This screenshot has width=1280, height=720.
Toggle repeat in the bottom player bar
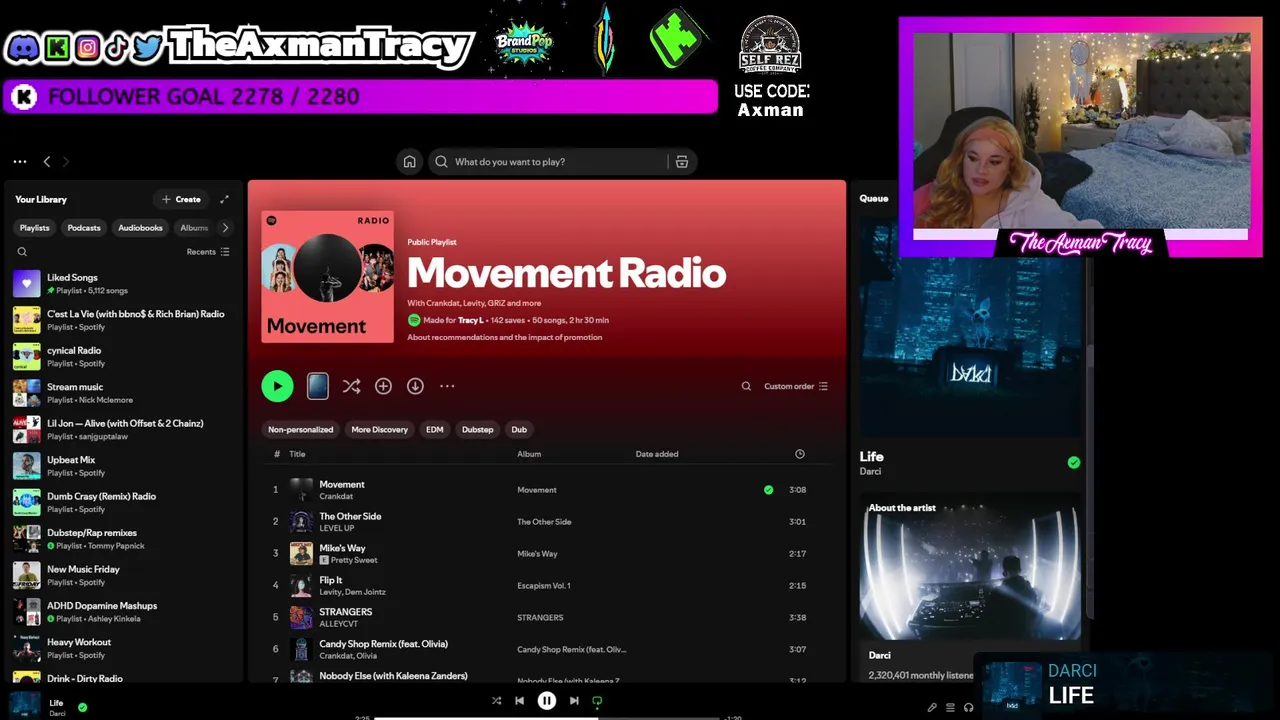[597, 701]
